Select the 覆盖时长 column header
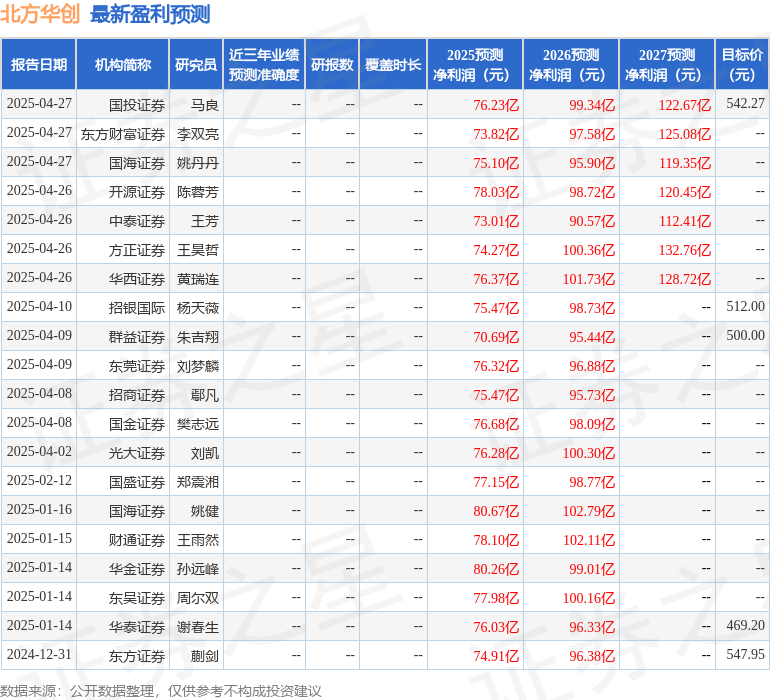Image resolution: width=770 pixels, height=700 pixels. tap(393, 65)
